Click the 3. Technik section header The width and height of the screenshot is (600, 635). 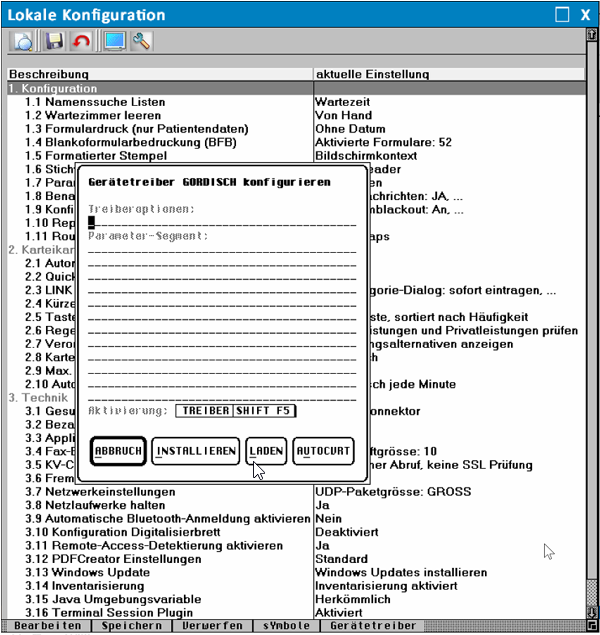pyautogui.click(x=38, y=397)
